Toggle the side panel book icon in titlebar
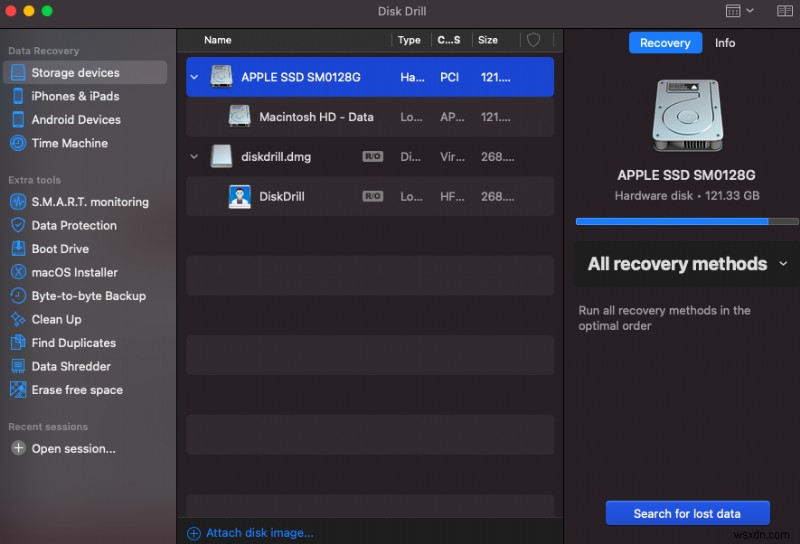The height and width of the screenshot is (544, 800). coord(785,11)
